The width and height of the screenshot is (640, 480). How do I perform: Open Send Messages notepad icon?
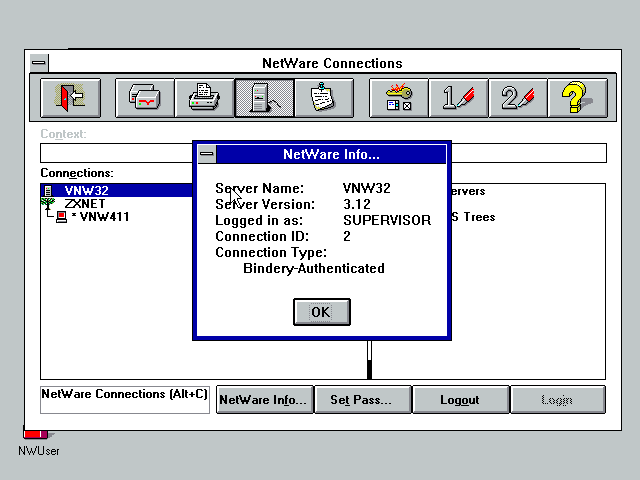(x=324, y=98)
